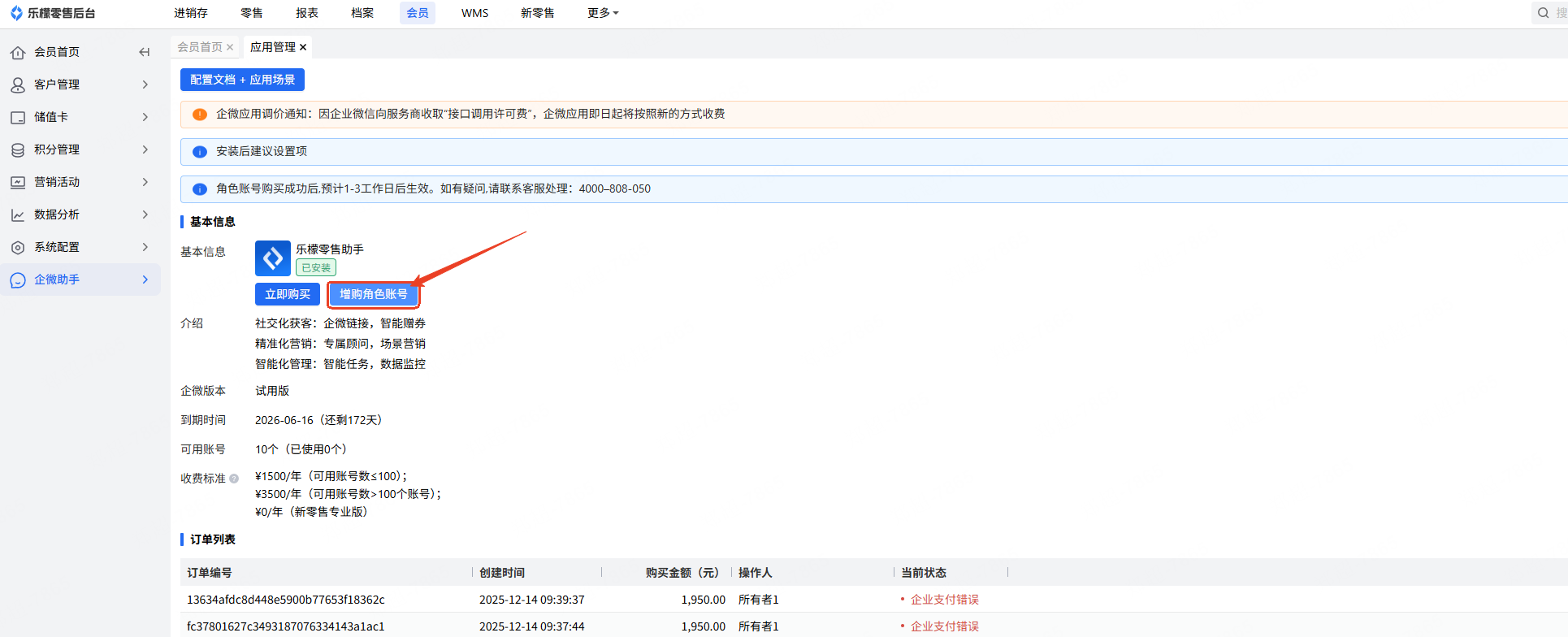This screenshot has height=637, width=1568.
Task: Sort by the 创建时间 column header
Action: coord(502,573)
